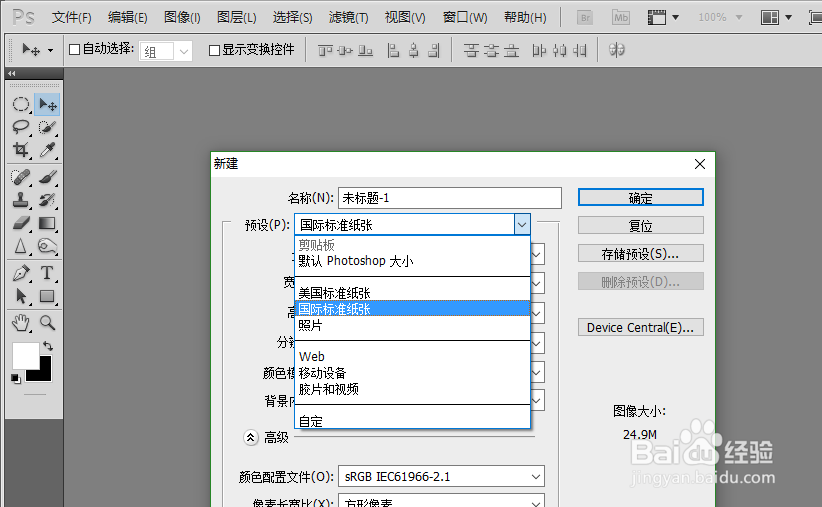822x507 pixels.
Task: Choose 默认 Photoshop 大小 preset
Action: 412,261
